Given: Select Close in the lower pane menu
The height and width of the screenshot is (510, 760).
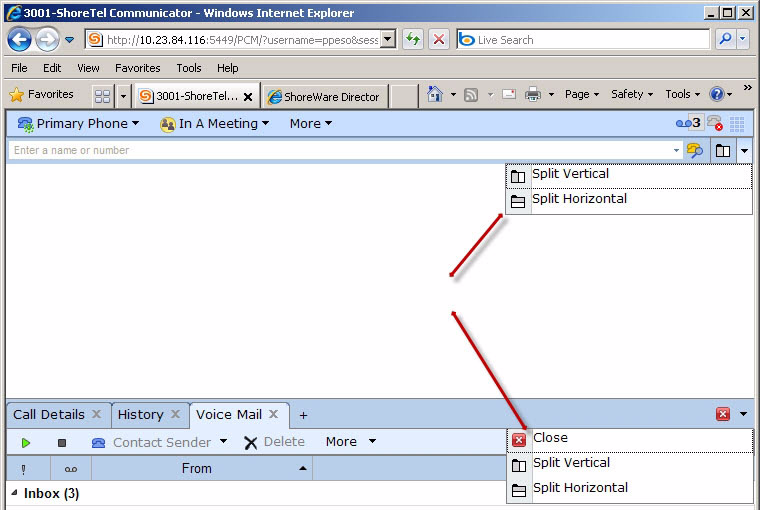Looking at the screenshot, I should tap(630, 440).
